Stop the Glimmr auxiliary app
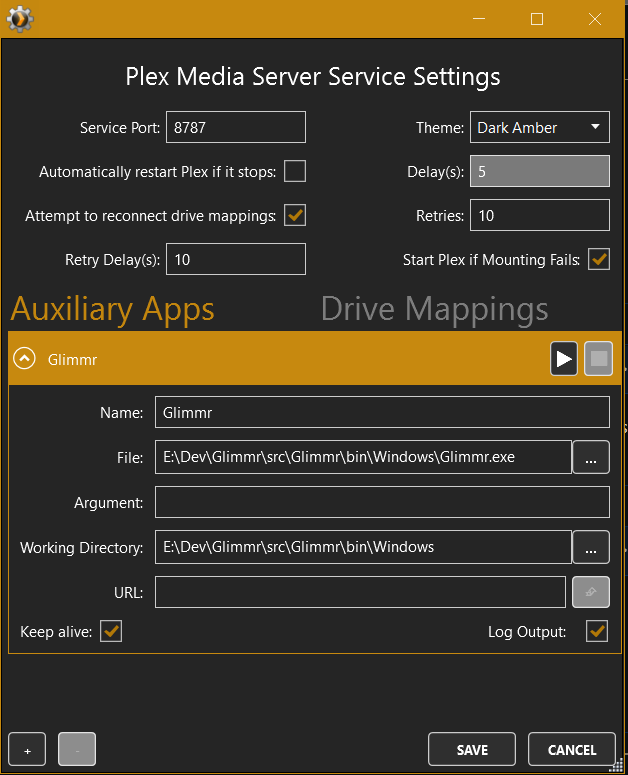This screenshot has height=775, width=628. 598,359
